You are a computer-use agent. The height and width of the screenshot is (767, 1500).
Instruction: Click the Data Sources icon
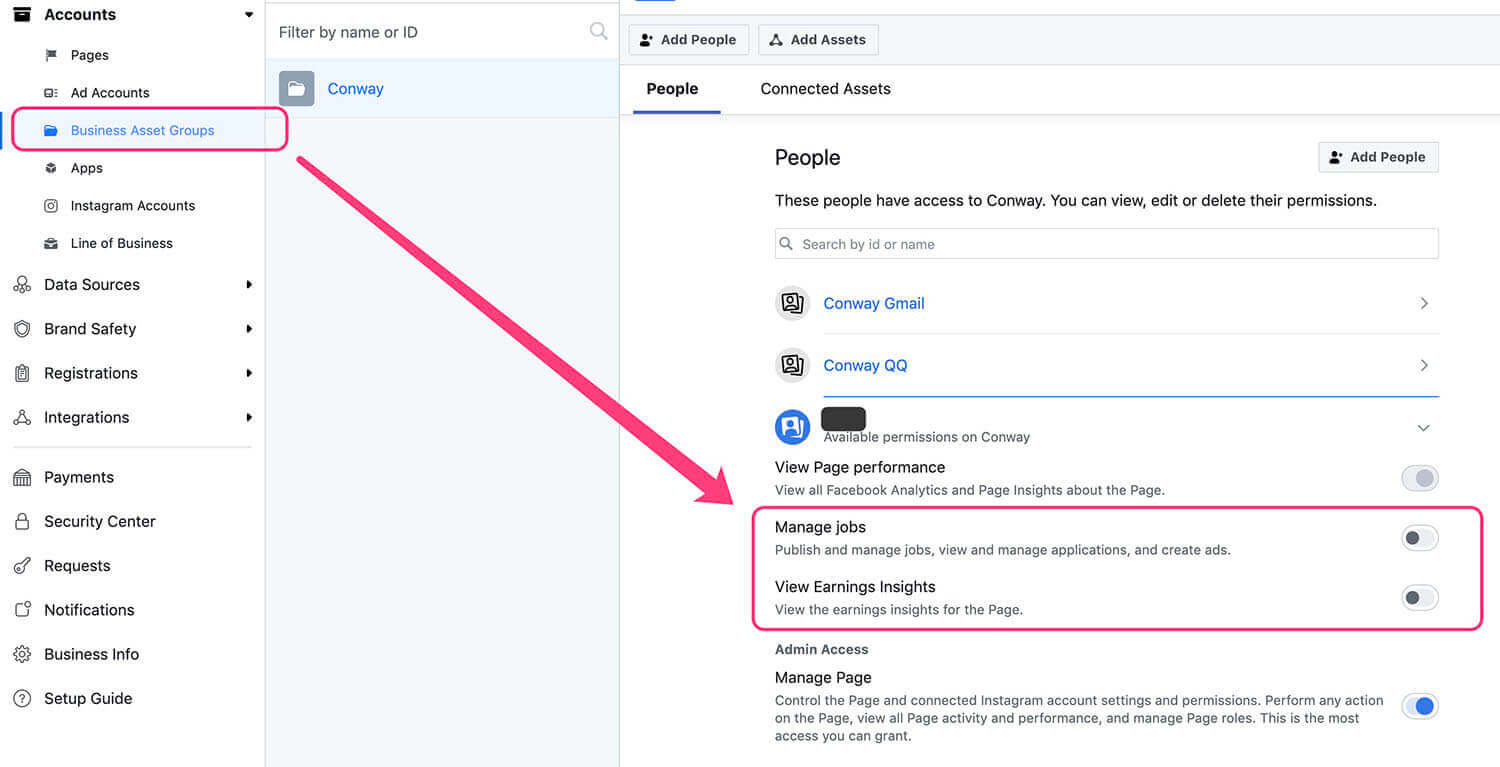(22, 285)
